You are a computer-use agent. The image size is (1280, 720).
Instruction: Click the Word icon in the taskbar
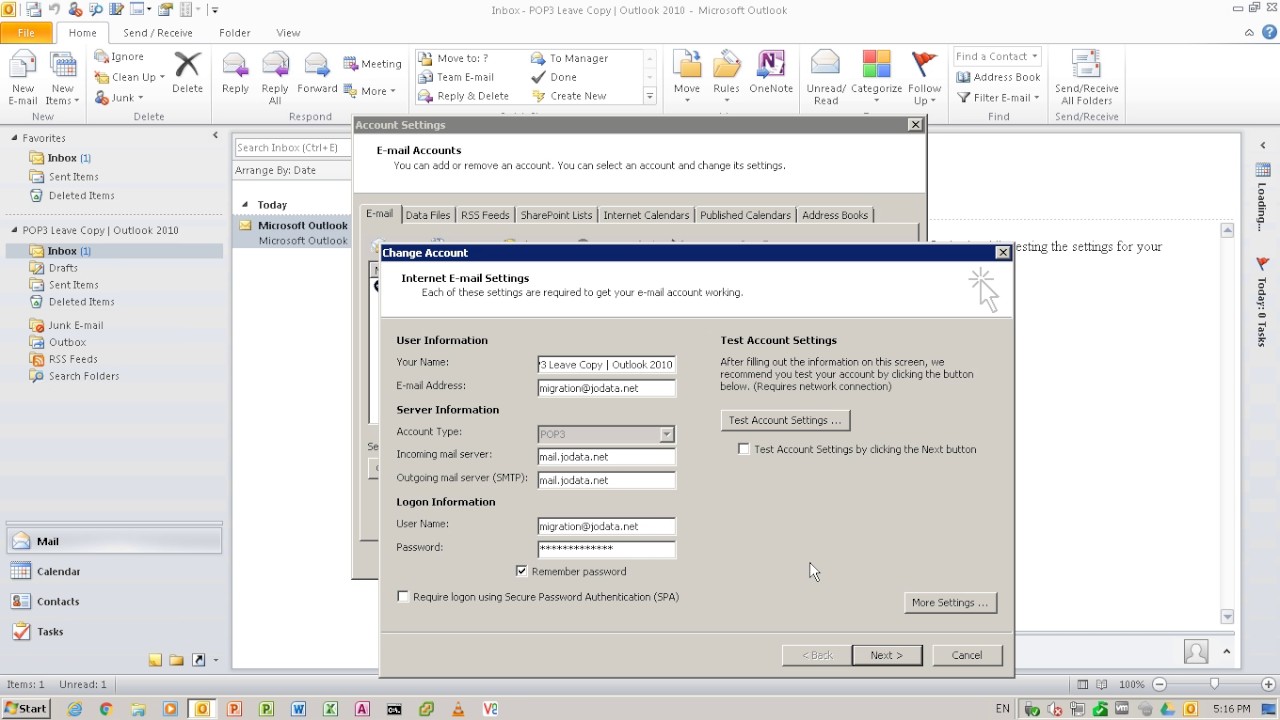coord(298,709)
